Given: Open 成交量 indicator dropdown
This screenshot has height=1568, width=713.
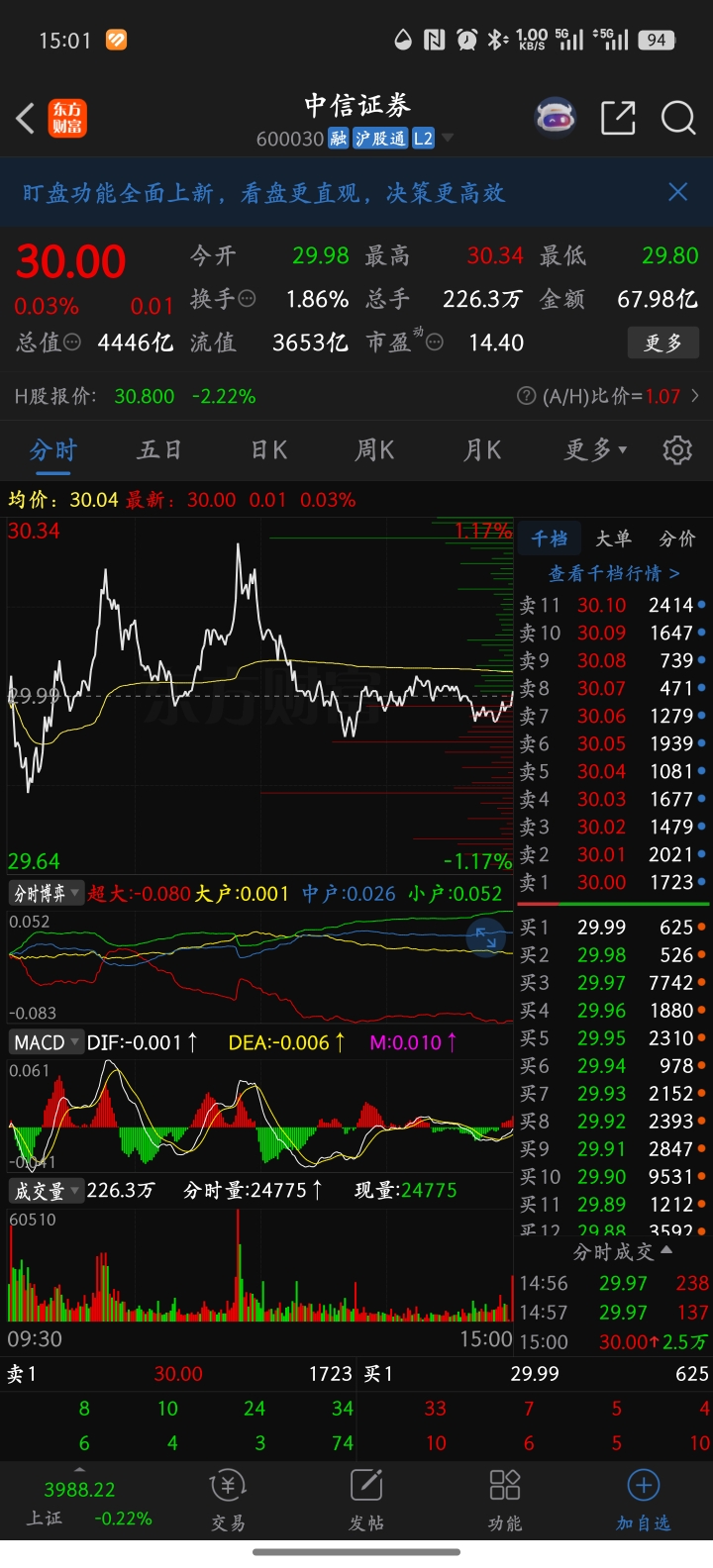Looking at the screenshot, I should coord(46,1191).
